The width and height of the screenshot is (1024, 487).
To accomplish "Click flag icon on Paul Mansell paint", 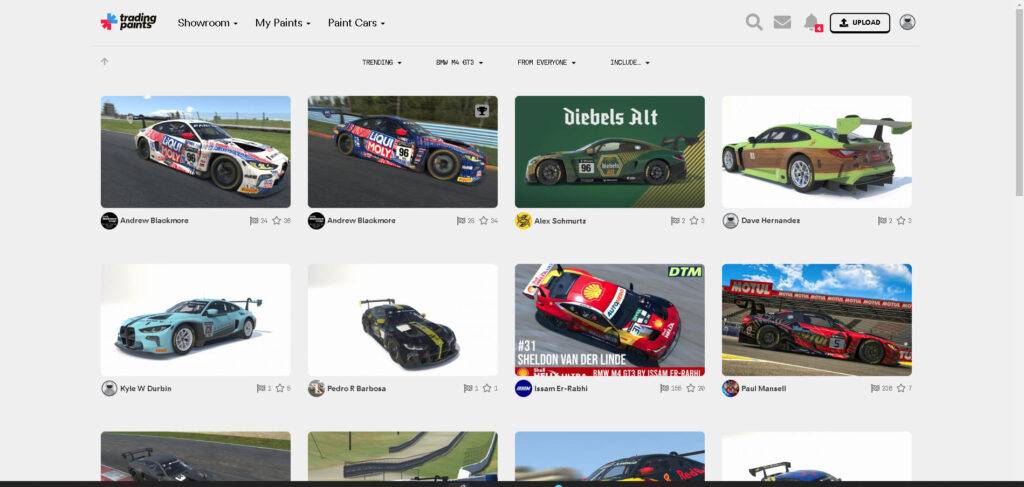I will pyautogui.click(x=874, y=388).
